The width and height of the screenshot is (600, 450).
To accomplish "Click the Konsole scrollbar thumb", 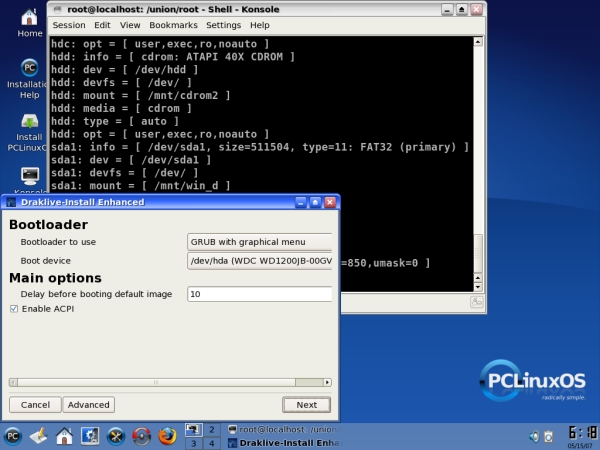I will point(478,253).
